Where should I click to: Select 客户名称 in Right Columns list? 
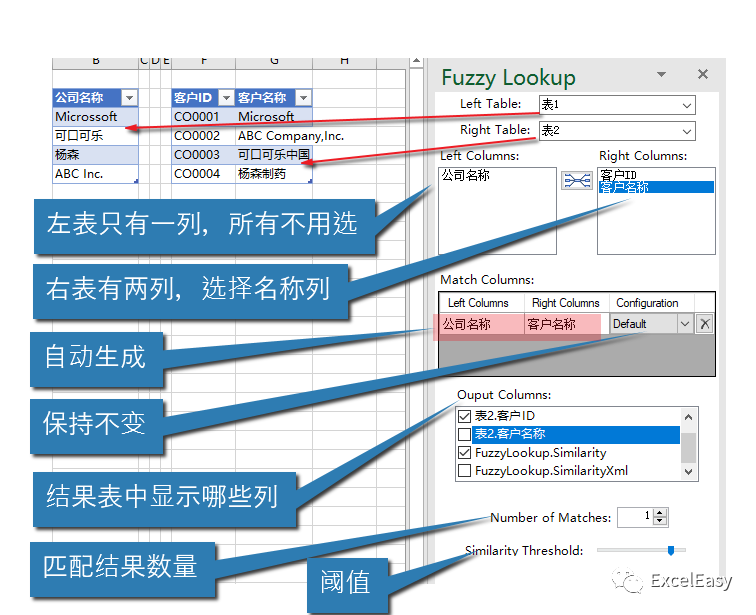656,187
